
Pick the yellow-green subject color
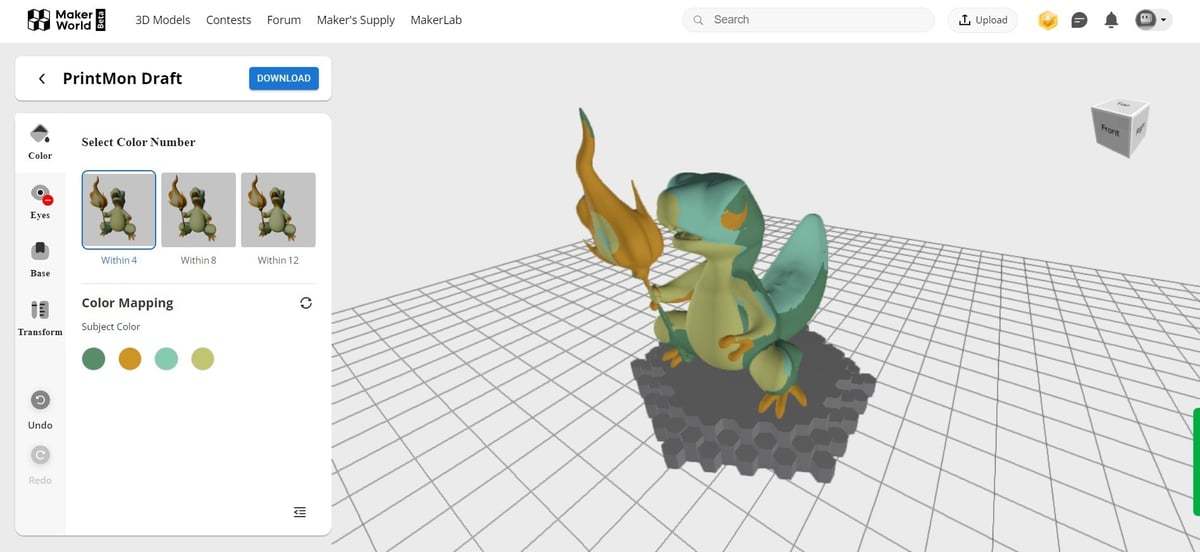point(203,359)
